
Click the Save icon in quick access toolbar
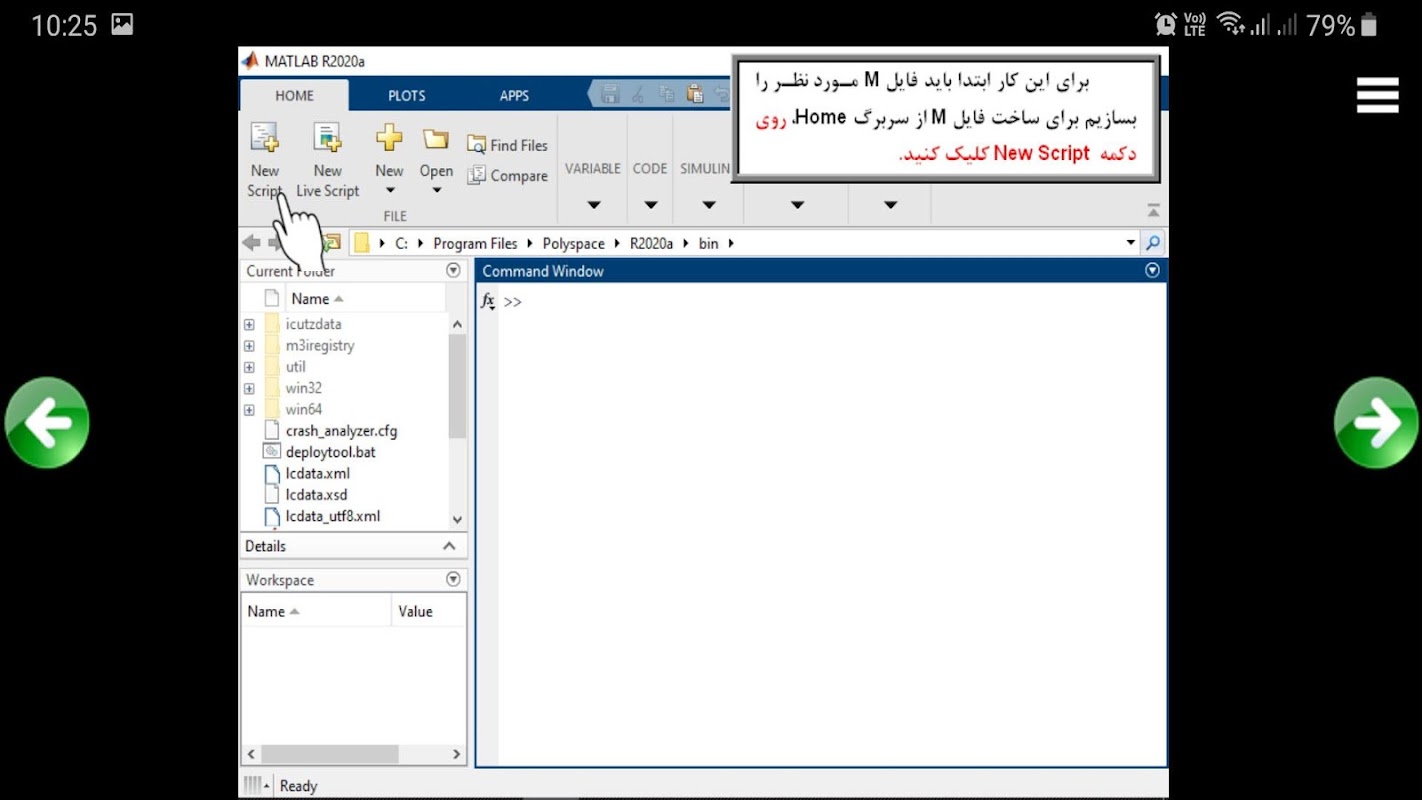point(610,95)
